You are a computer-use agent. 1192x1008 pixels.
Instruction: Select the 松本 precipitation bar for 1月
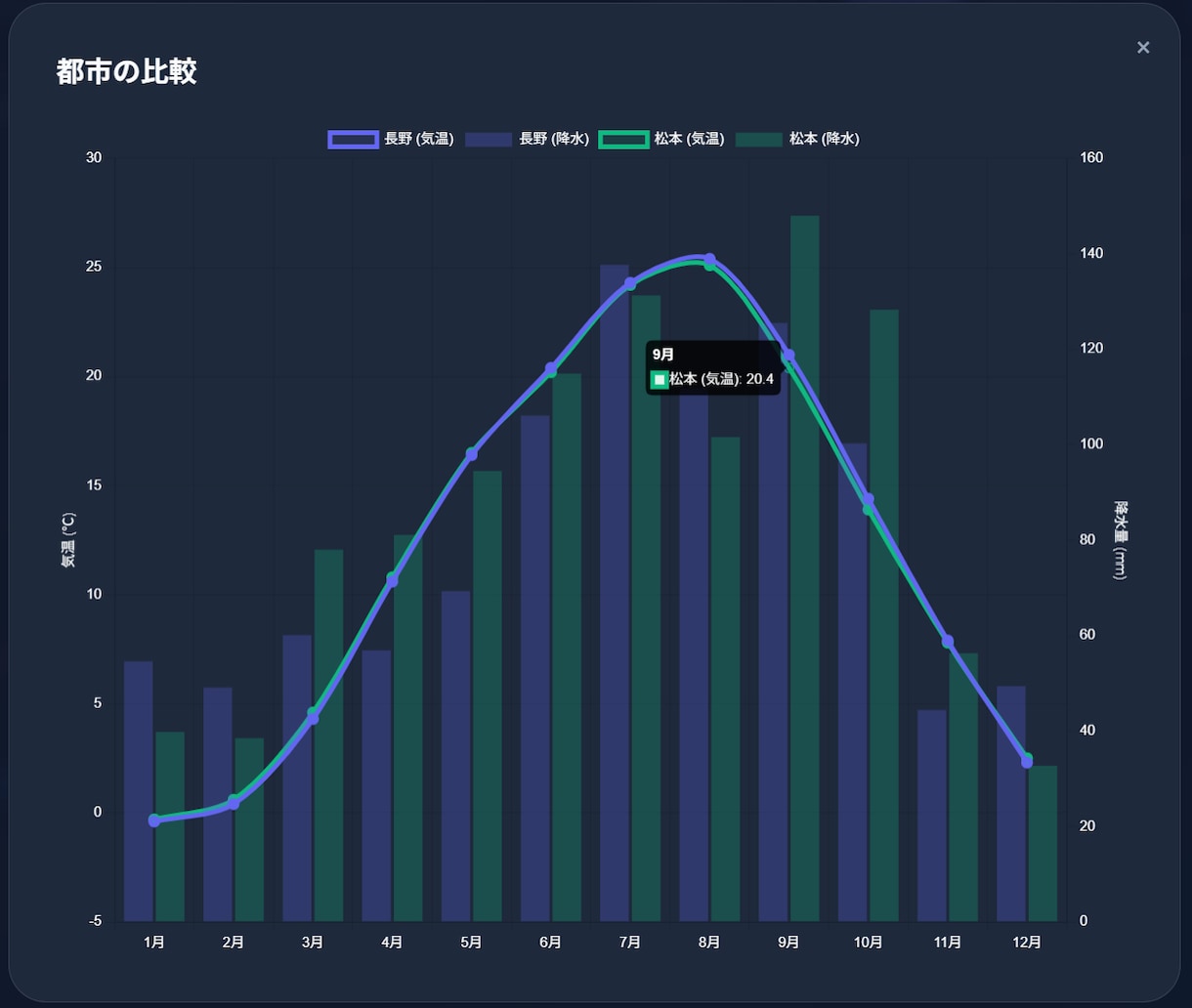(170, 826)
